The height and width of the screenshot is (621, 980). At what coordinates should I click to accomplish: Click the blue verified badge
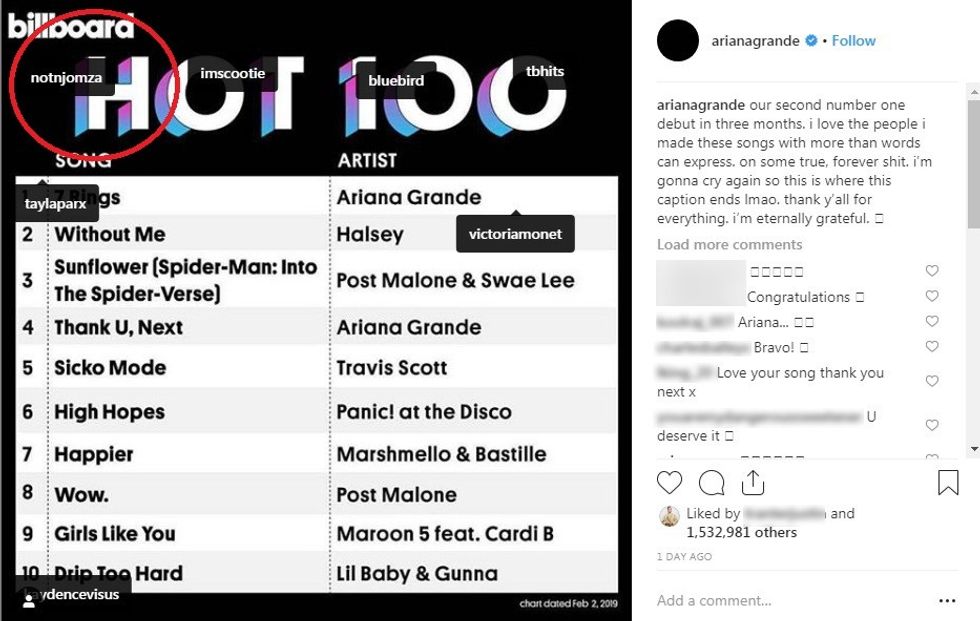click(x=812, y=41)
